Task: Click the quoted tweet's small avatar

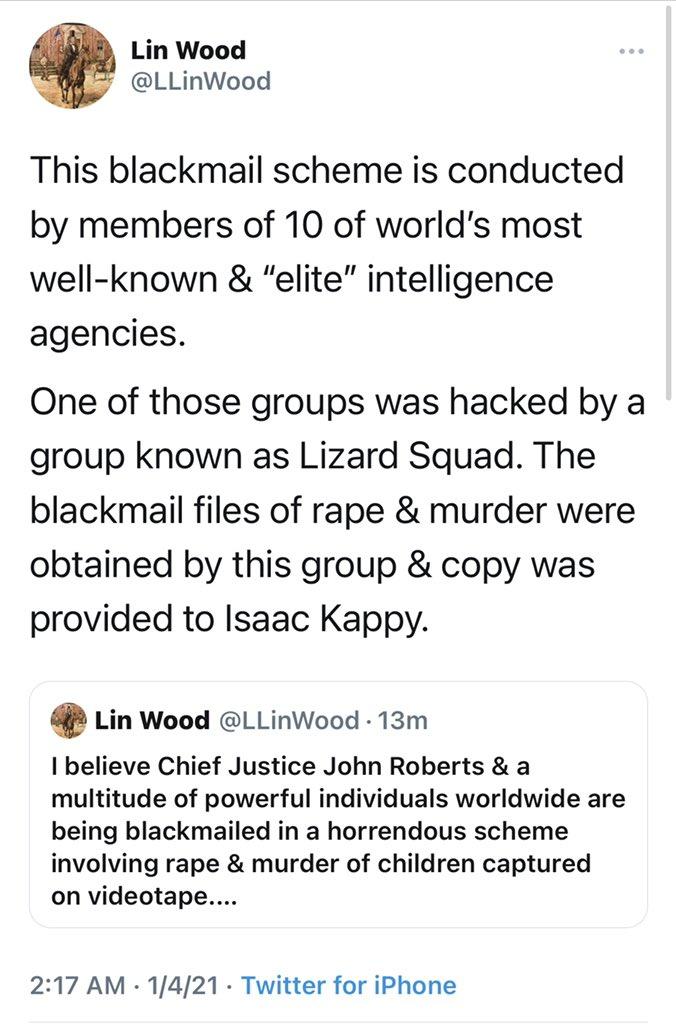Action: (x=68, y=716)
